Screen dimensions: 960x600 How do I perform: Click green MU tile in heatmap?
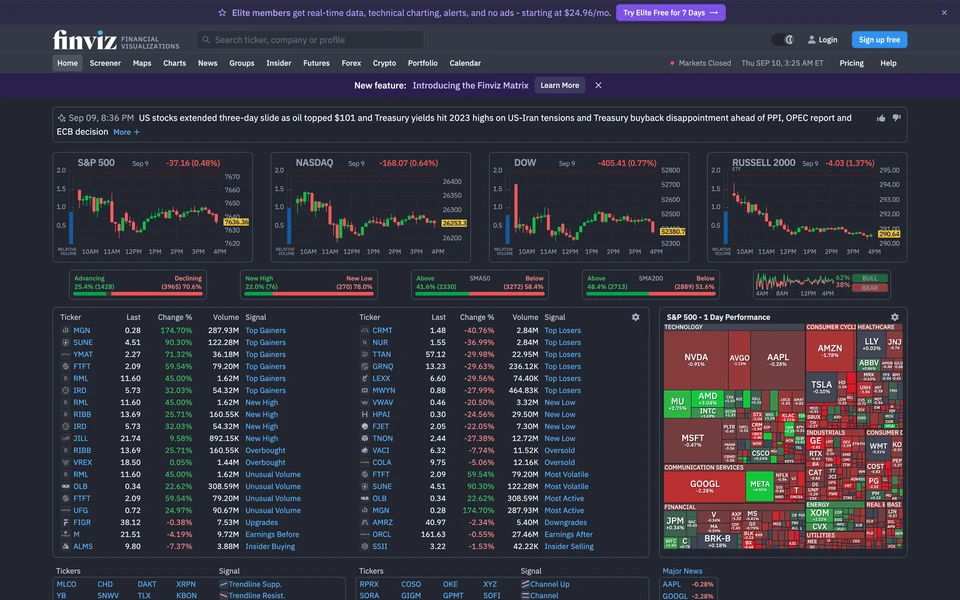pyautogui.click(x=677, y=404)
